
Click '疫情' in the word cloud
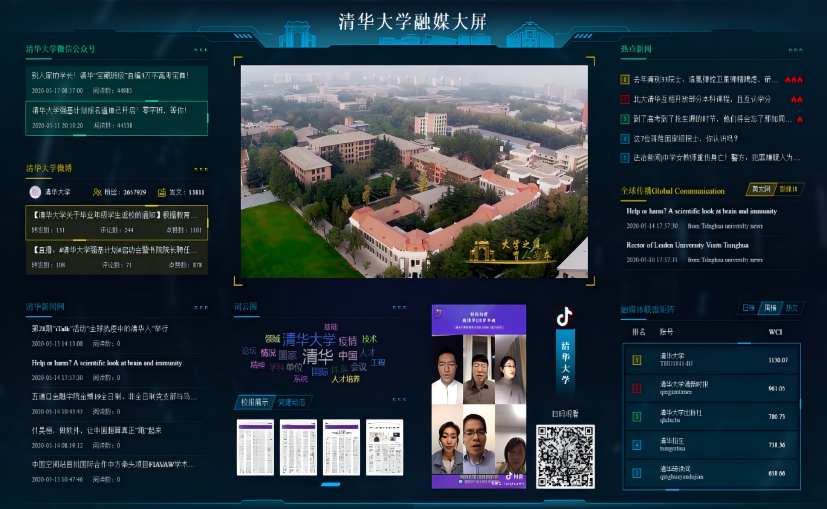(x=348, y=341)
